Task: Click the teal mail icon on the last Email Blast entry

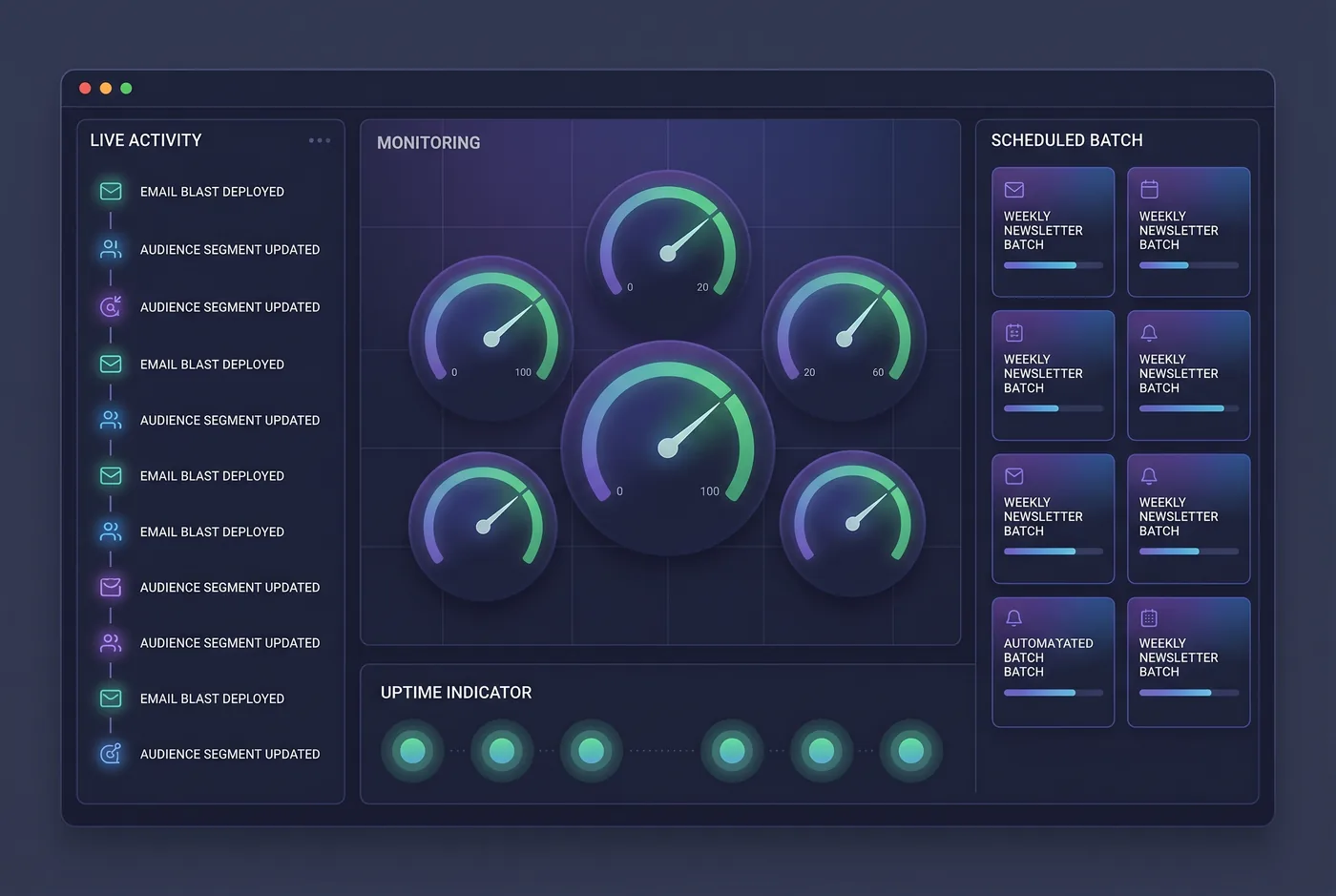Action: pyautogui.click(x=111, y=698)
